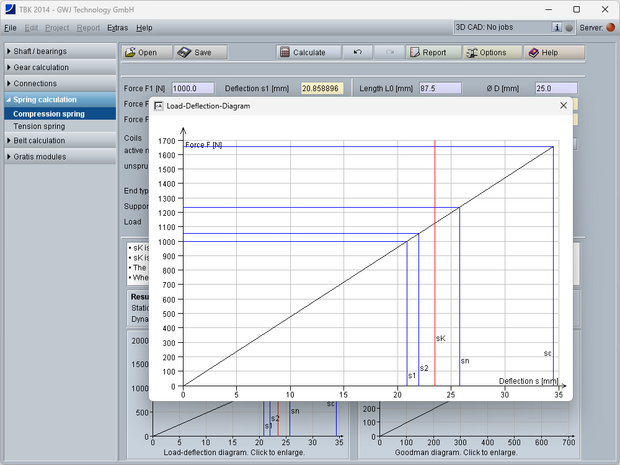Viewport: 620px width, 465px height.
Task: Run the Calculate calculator button
Action: click(307, 52)
